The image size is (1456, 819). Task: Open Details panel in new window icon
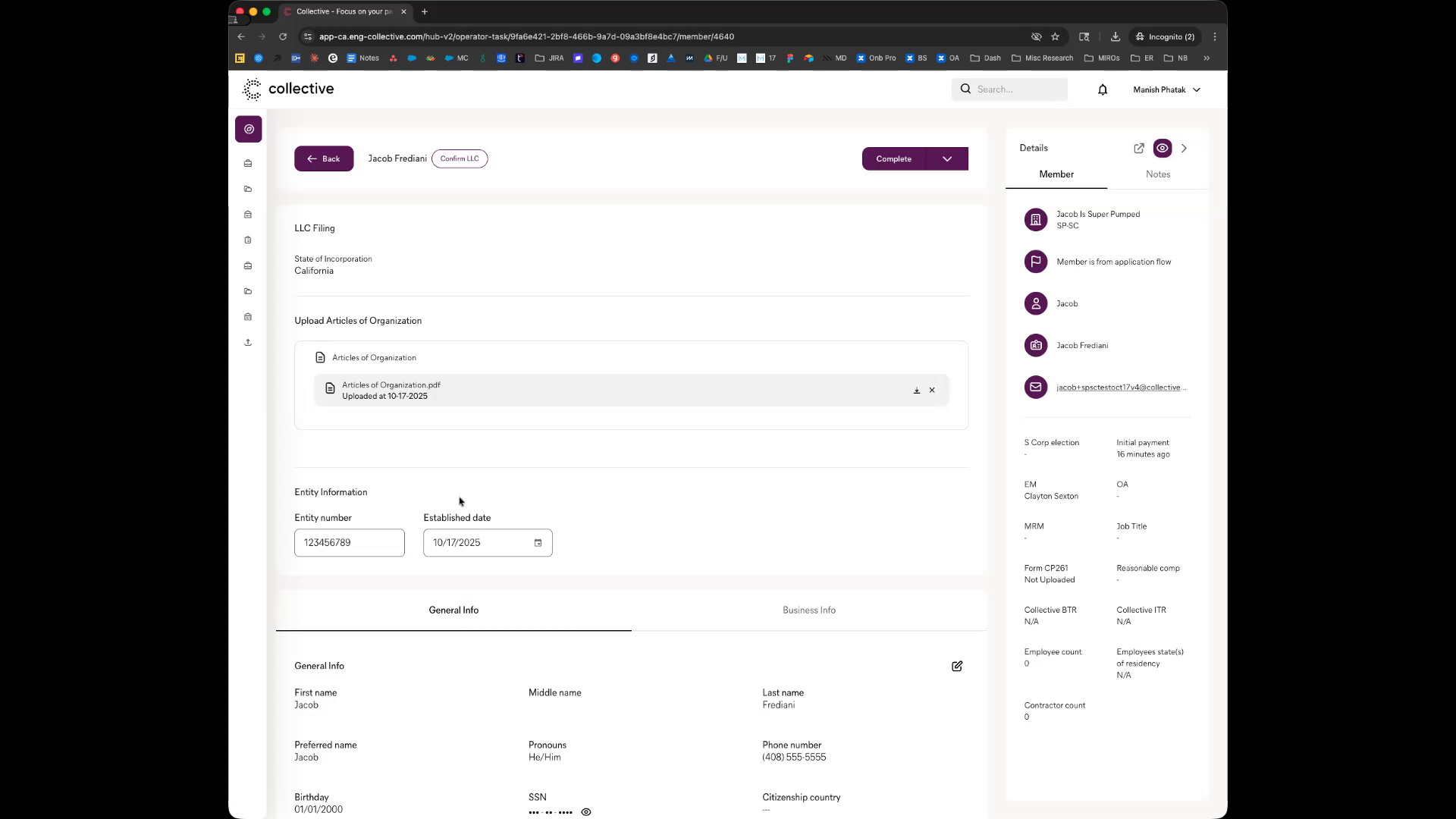(1139, 149)
